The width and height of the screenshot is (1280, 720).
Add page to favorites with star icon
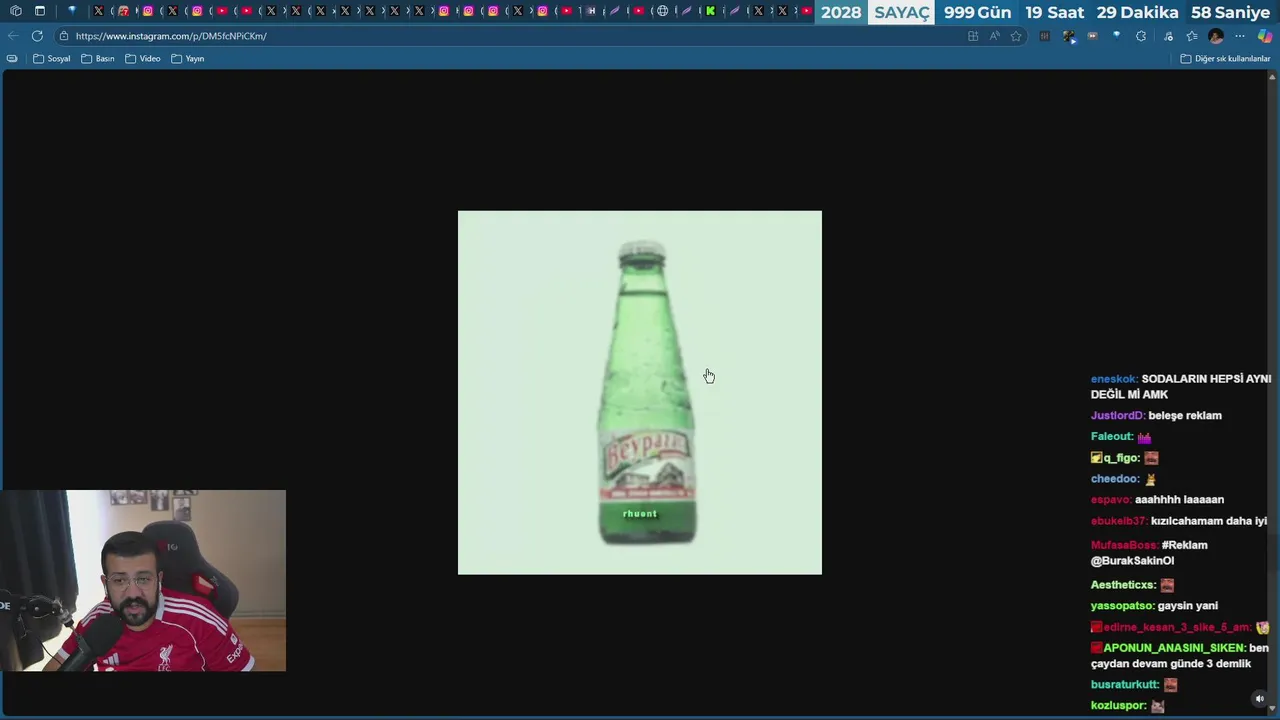(x=1016, y=36)
